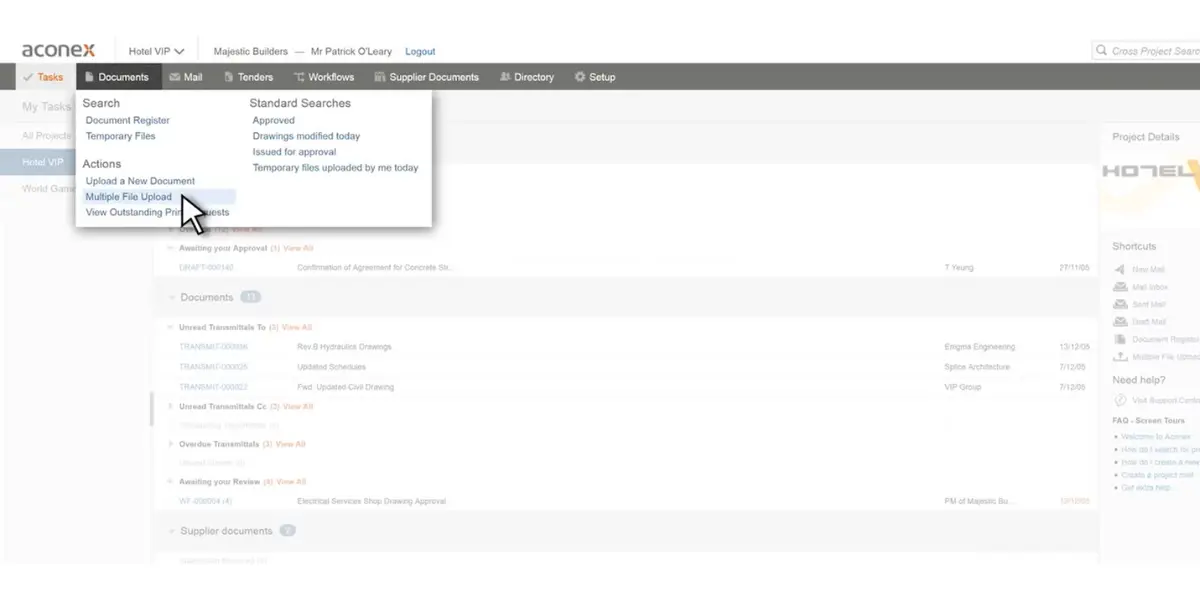Run Temporary files uploaded by me today
Screen dimensions: 1200x600
click(335, 168)
